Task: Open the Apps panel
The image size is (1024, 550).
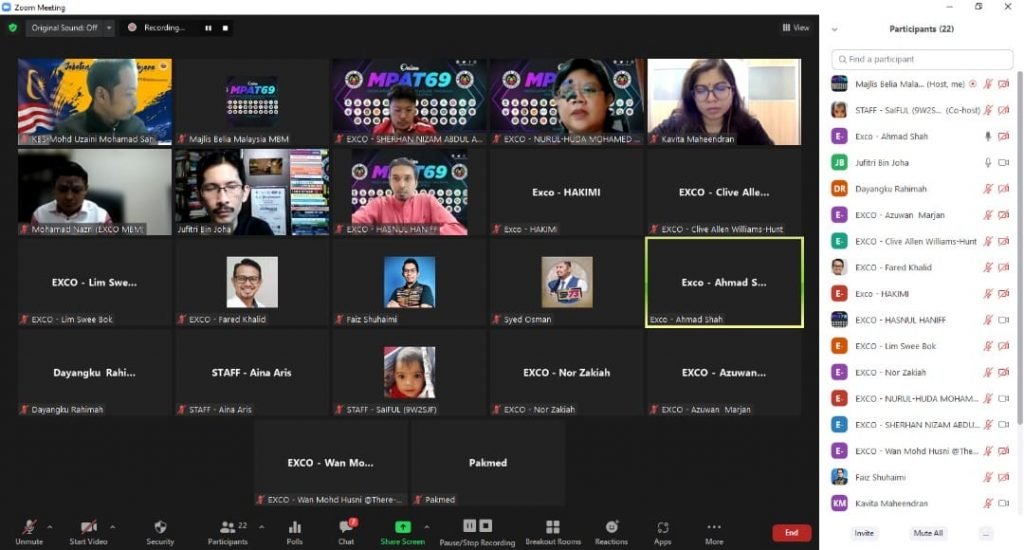Action: [662, 530]
